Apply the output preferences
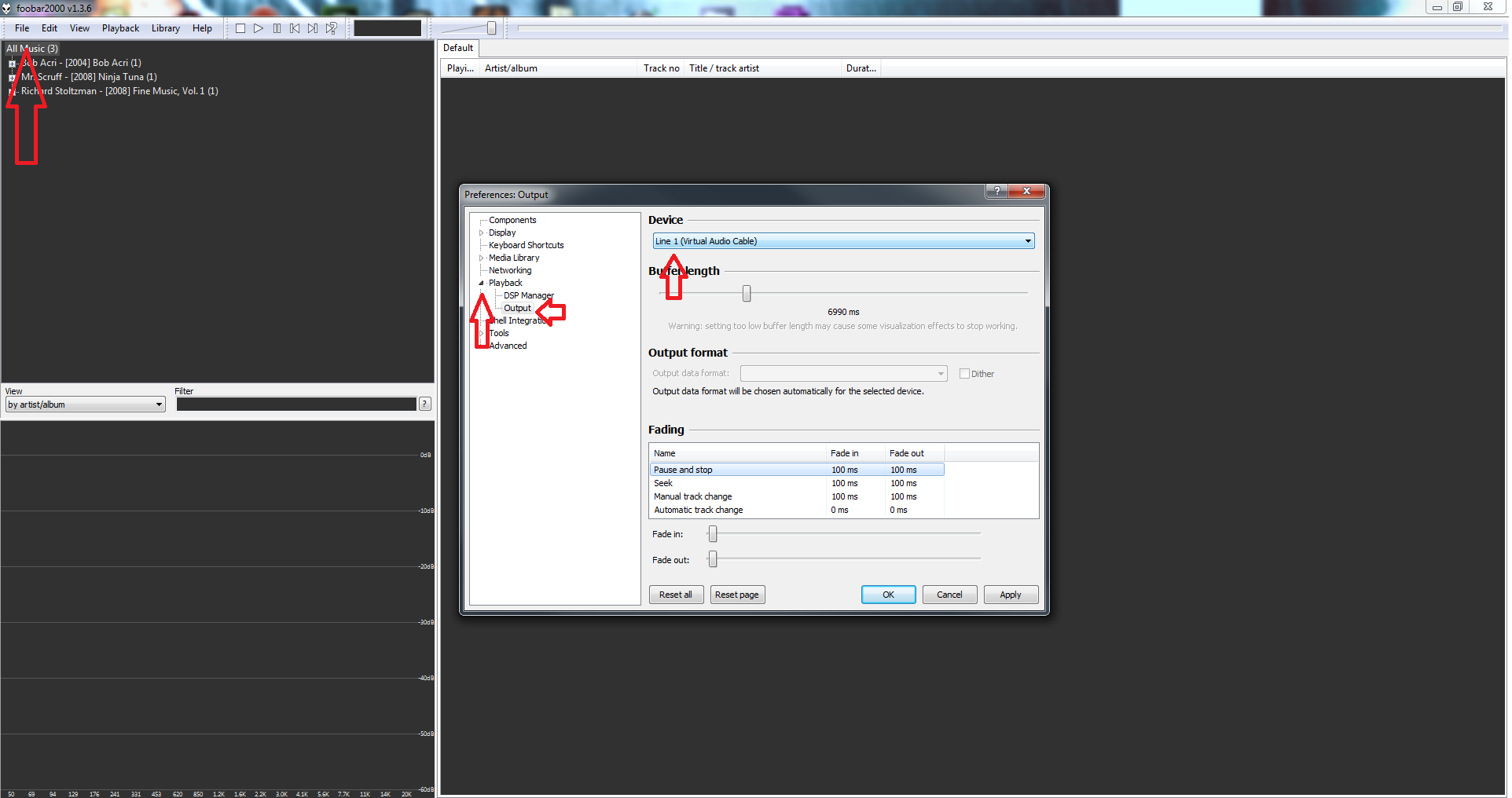1512x798 pixels. coord(1011,595)
